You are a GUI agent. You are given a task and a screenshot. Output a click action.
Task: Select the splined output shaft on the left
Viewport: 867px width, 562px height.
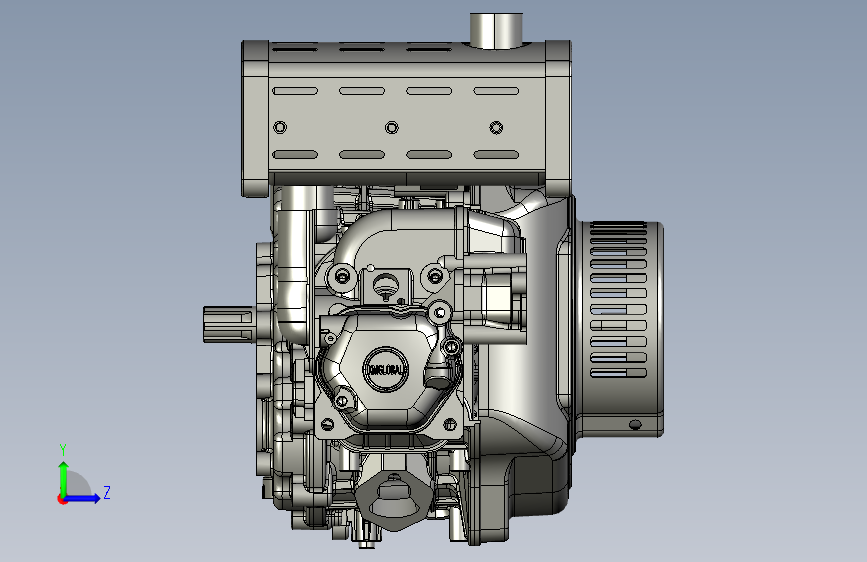[228, 324]
